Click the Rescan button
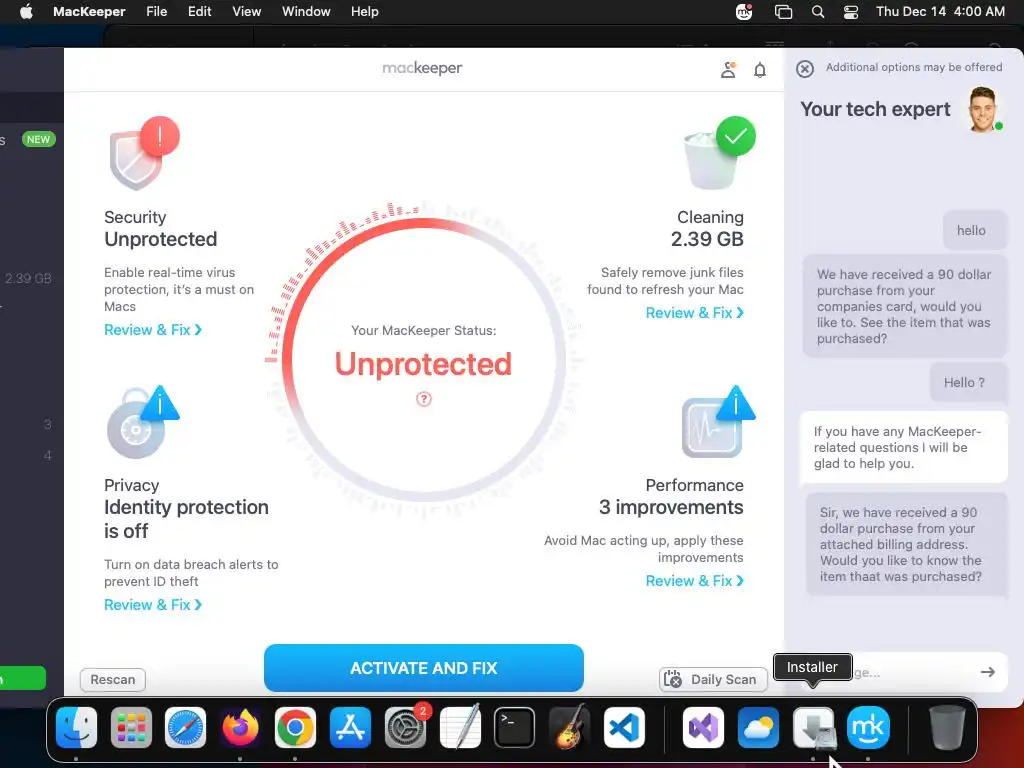1024x768 pixels. (x=112, y=679)
